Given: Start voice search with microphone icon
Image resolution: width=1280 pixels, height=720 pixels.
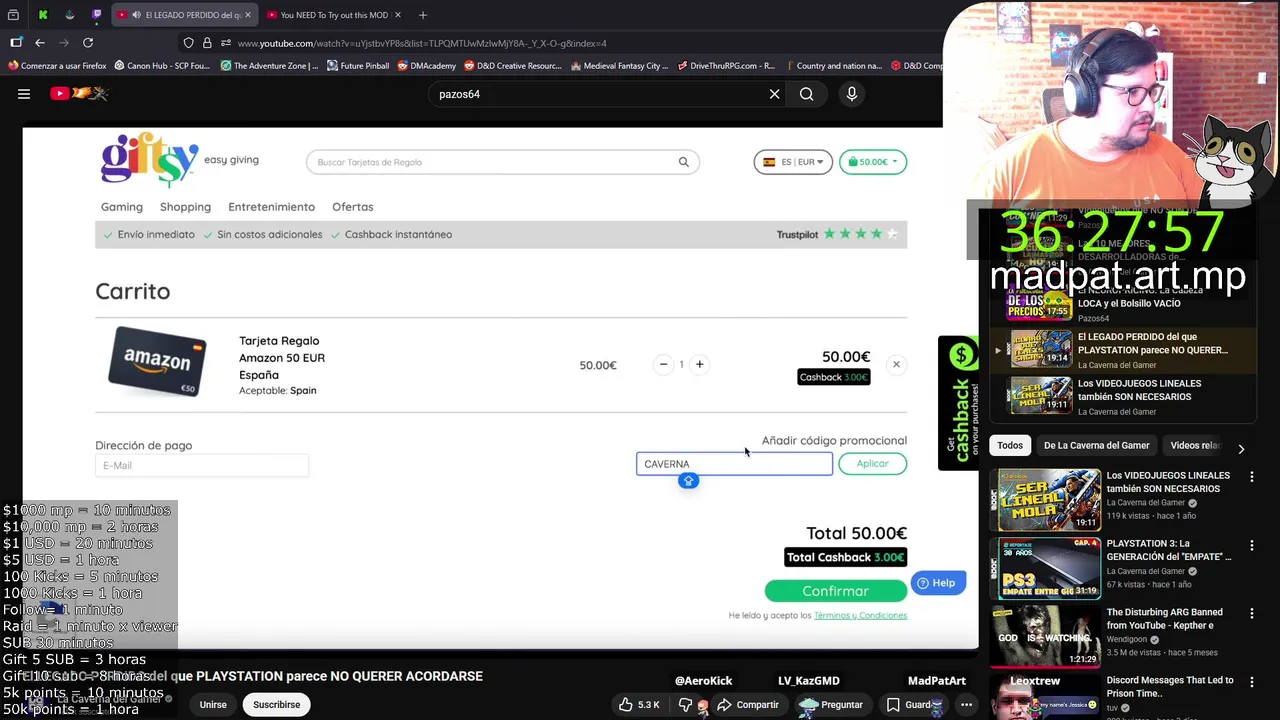Looking at the screenshot, I should point(852,94).
